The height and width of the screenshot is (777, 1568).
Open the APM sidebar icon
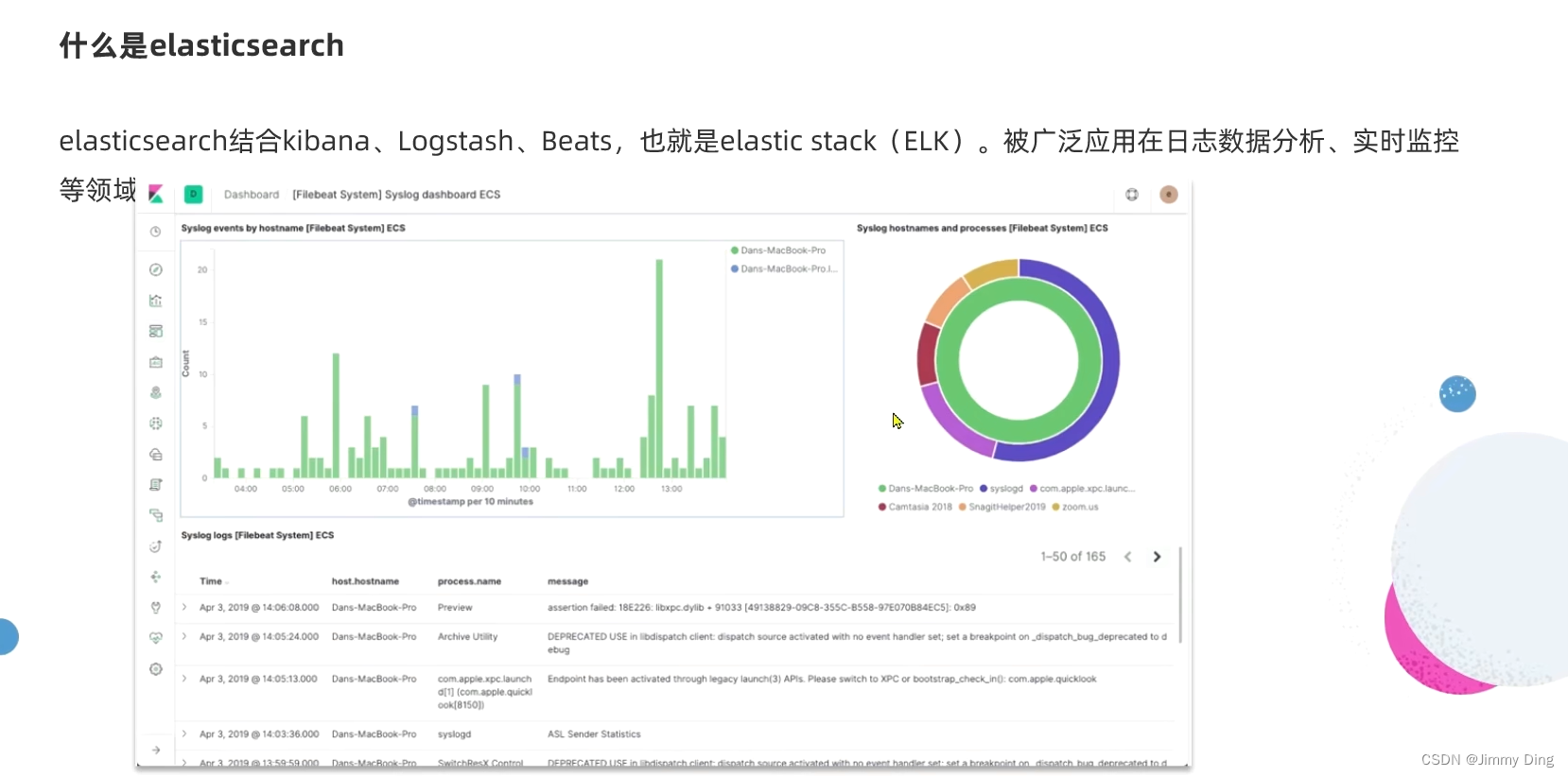[x=156, y=515]
